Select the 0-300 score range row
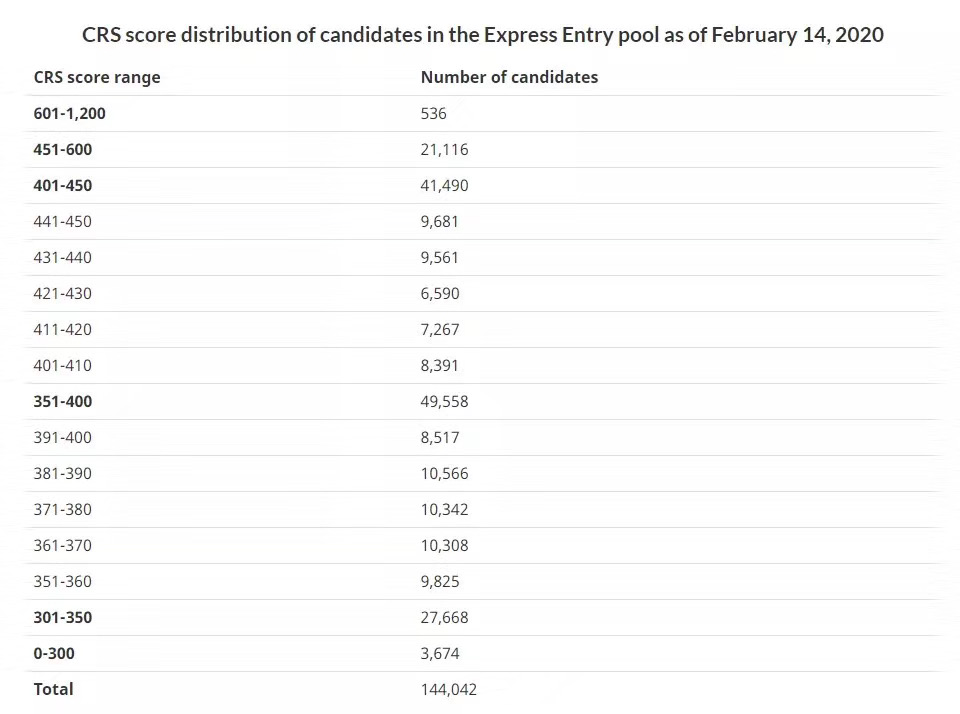 482,653
